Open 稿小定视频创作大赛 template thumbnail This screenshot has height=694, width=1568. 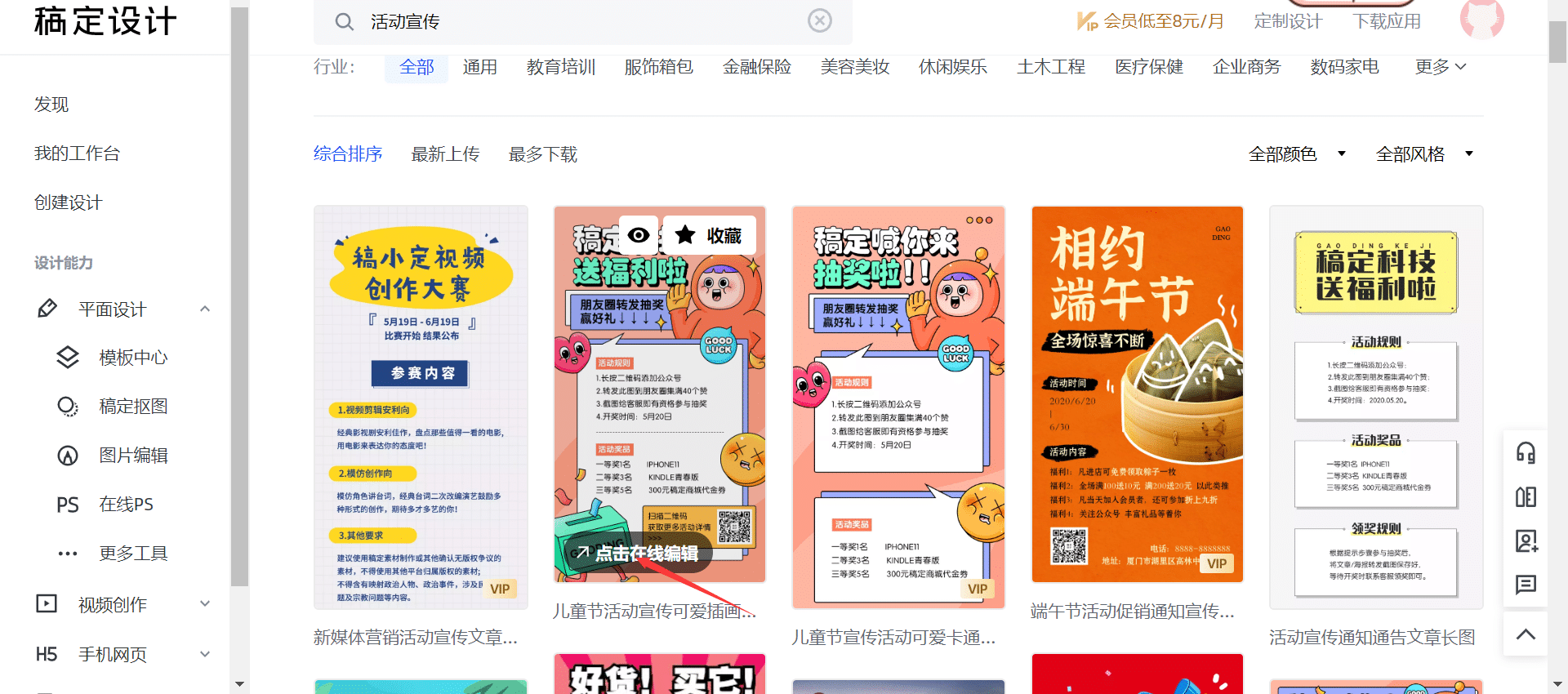421,407
